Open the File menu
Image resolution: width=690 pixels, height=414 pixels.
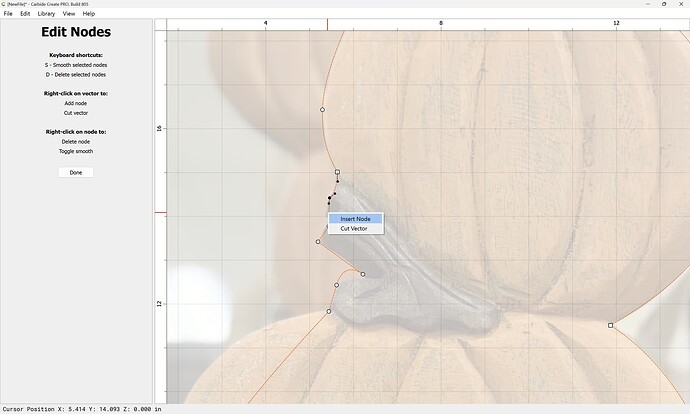pyautogui.click(x=8, y=14)
